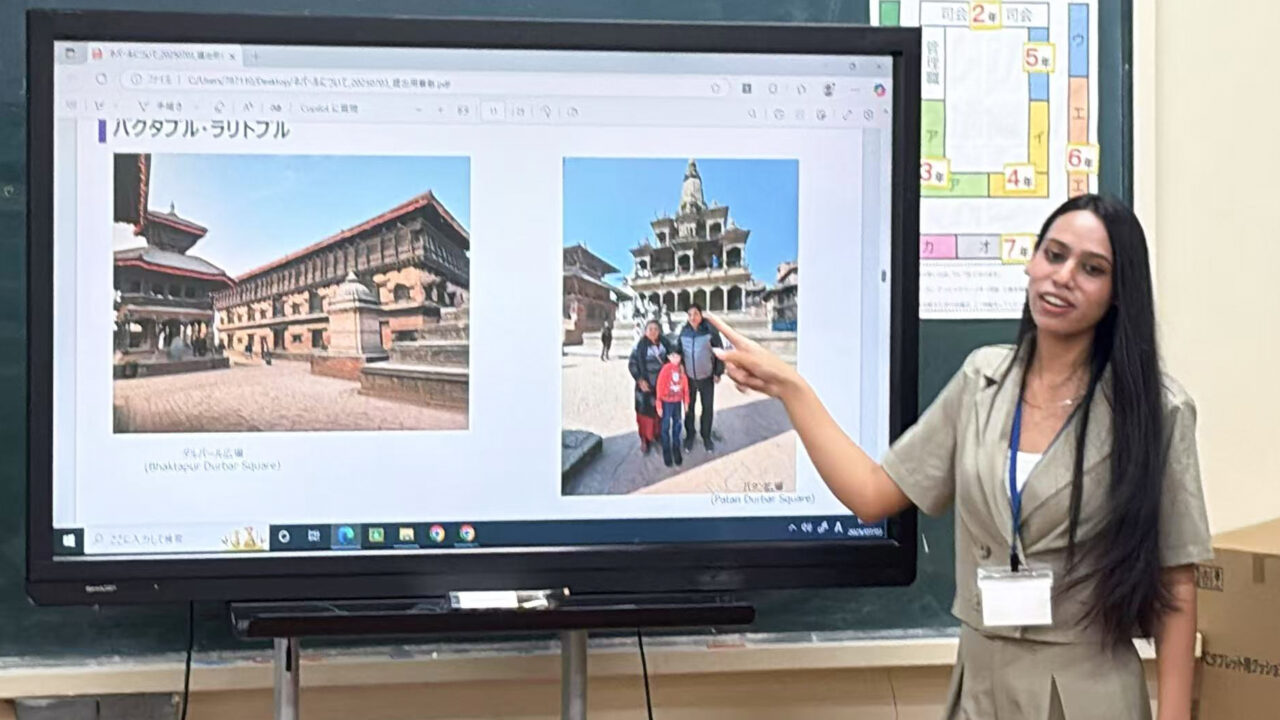Open a new browser tab

(x=254, y=56)
